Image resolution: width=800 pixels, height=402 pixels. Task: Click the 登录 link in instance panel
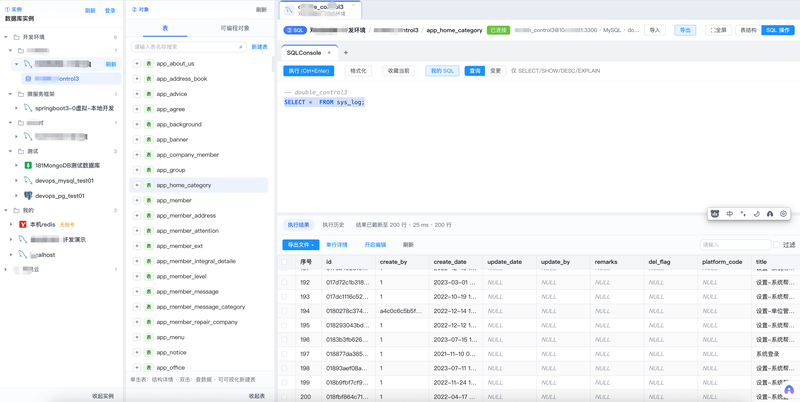click(x=110, y=11)
